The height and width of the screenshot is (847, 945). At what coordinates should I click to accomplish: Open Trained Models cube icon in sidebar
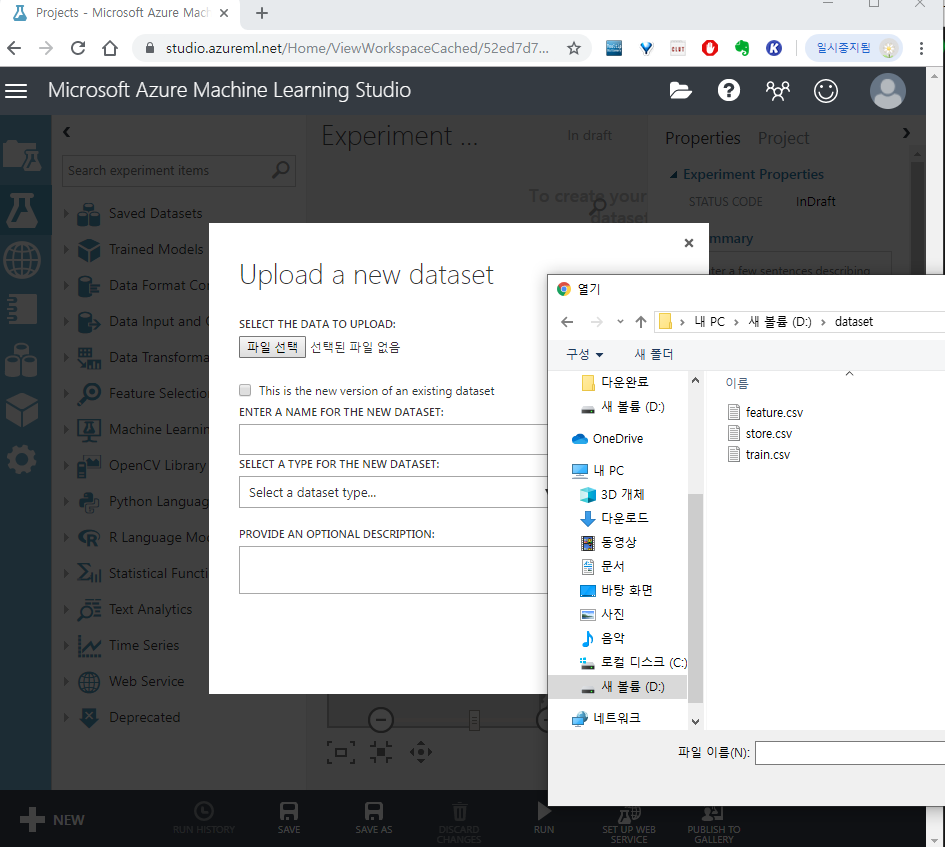click(22, 410)
